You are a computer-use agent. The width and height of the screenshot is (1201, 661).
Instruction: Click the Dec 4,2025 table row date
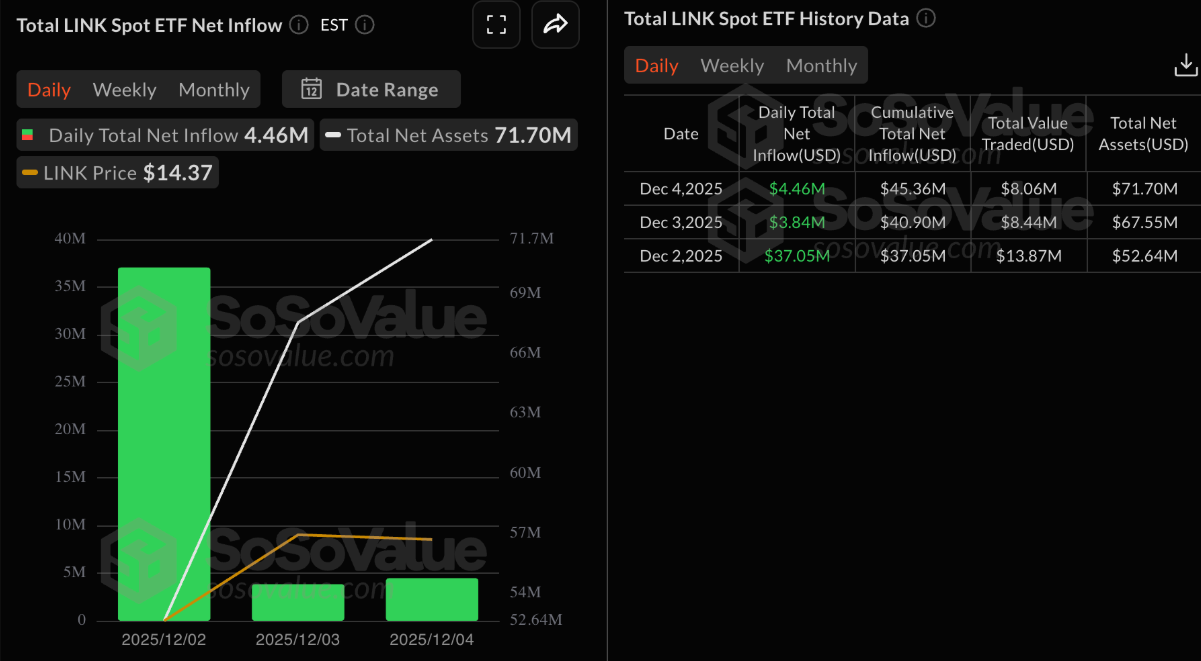681,189
